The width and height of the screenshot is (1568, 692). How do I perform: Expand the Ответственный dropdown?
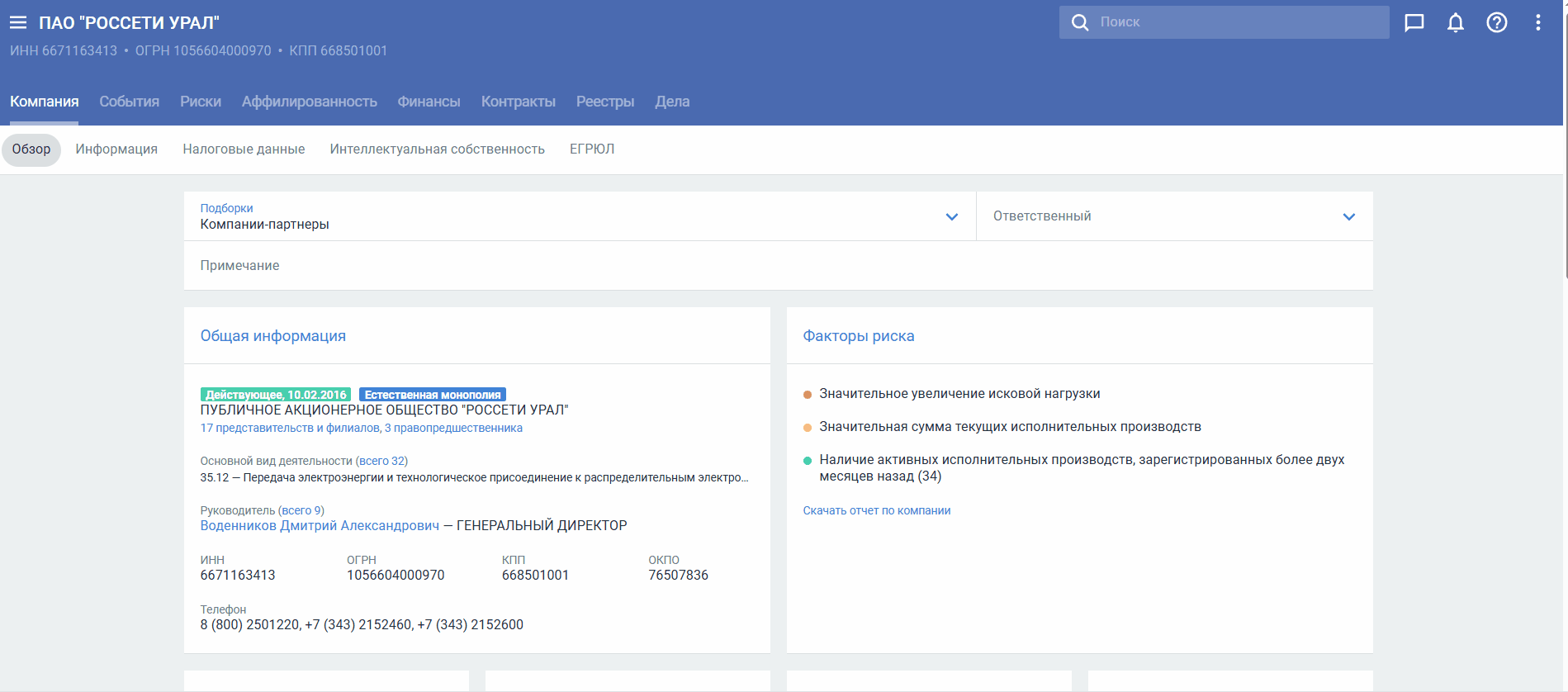coord(1348,216)
